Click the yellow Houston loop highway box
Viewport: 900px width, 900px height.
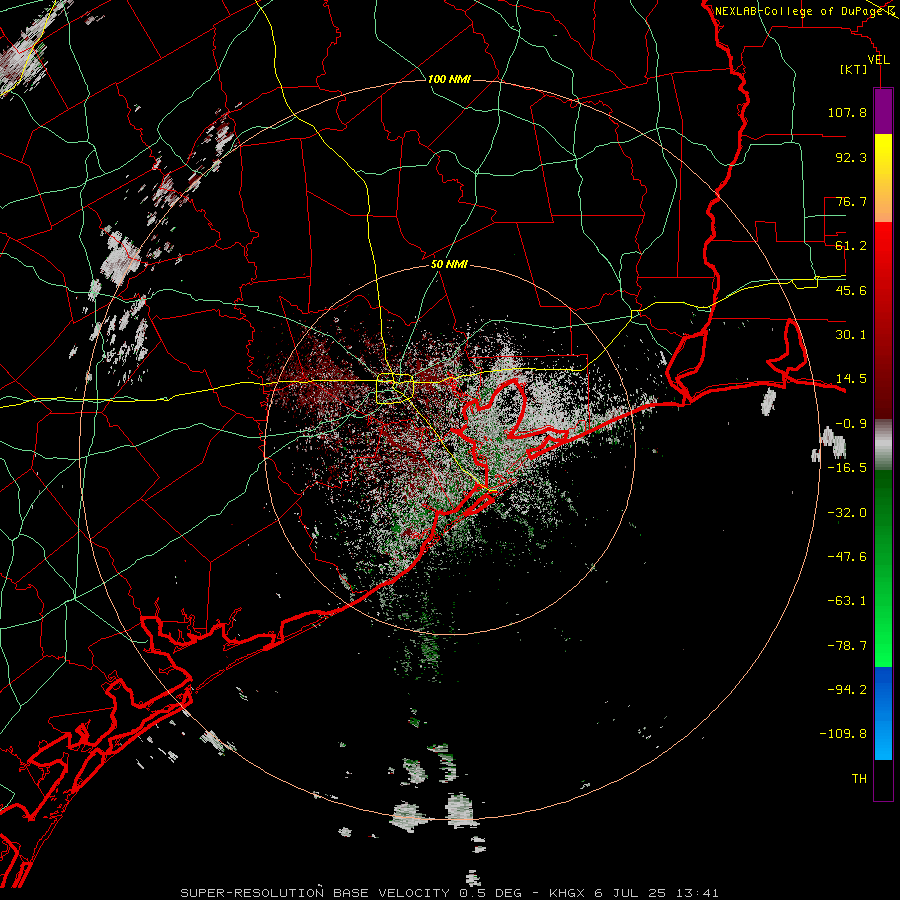pos(395,389)
